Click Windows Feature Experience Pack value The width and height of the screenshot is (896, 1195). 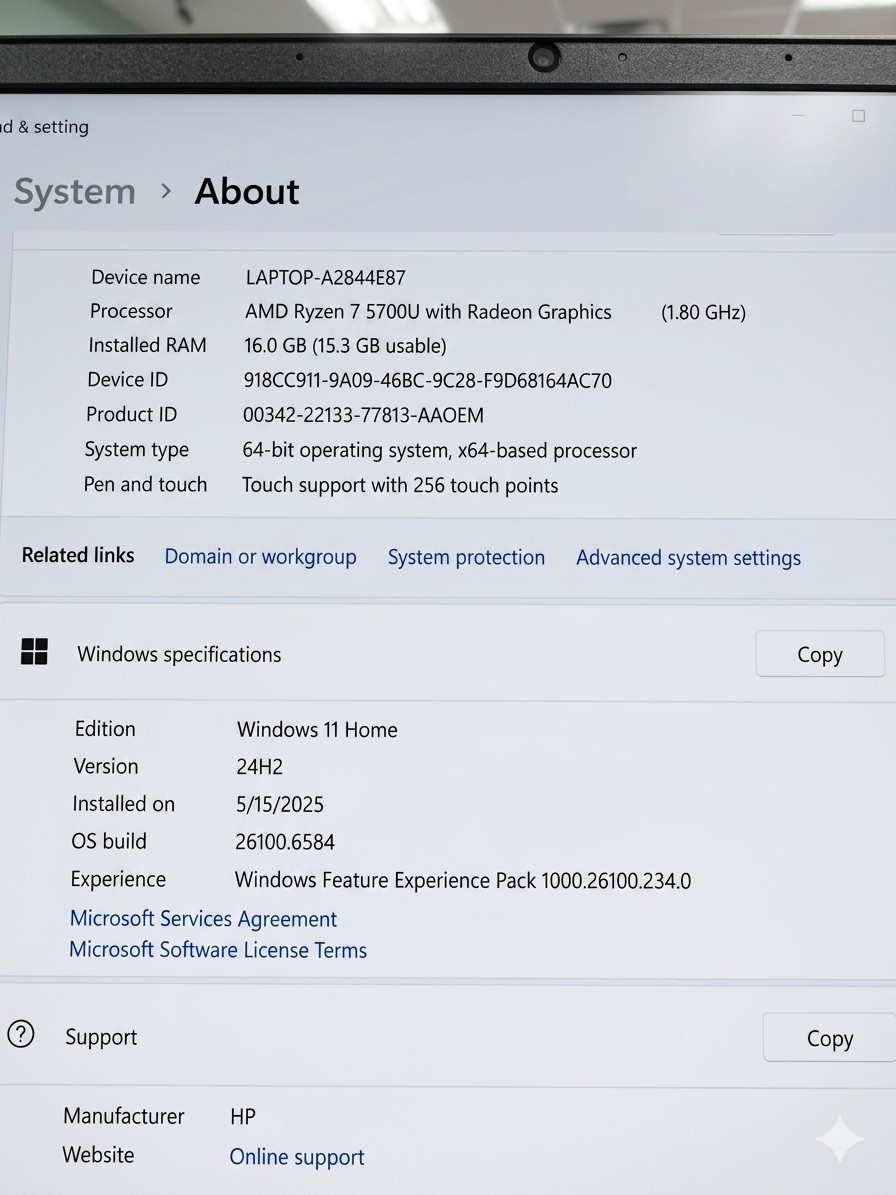pos(462,880)
